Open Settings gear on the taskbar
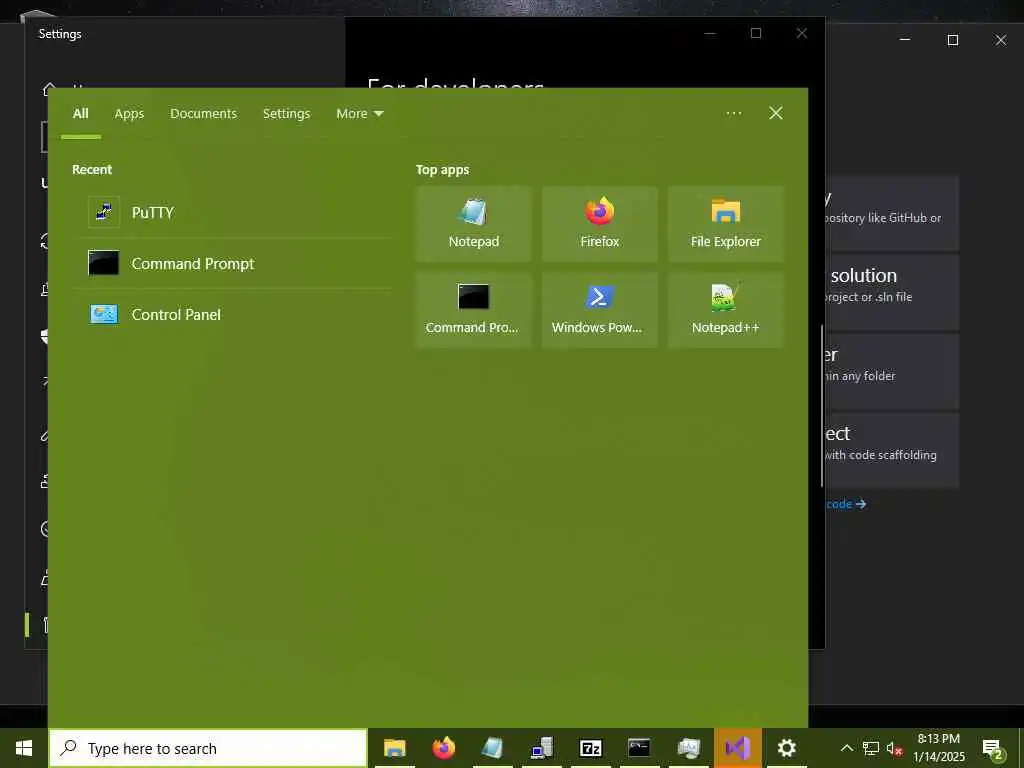This screenshot has width=1024, height=768. (x=786, y=748)
